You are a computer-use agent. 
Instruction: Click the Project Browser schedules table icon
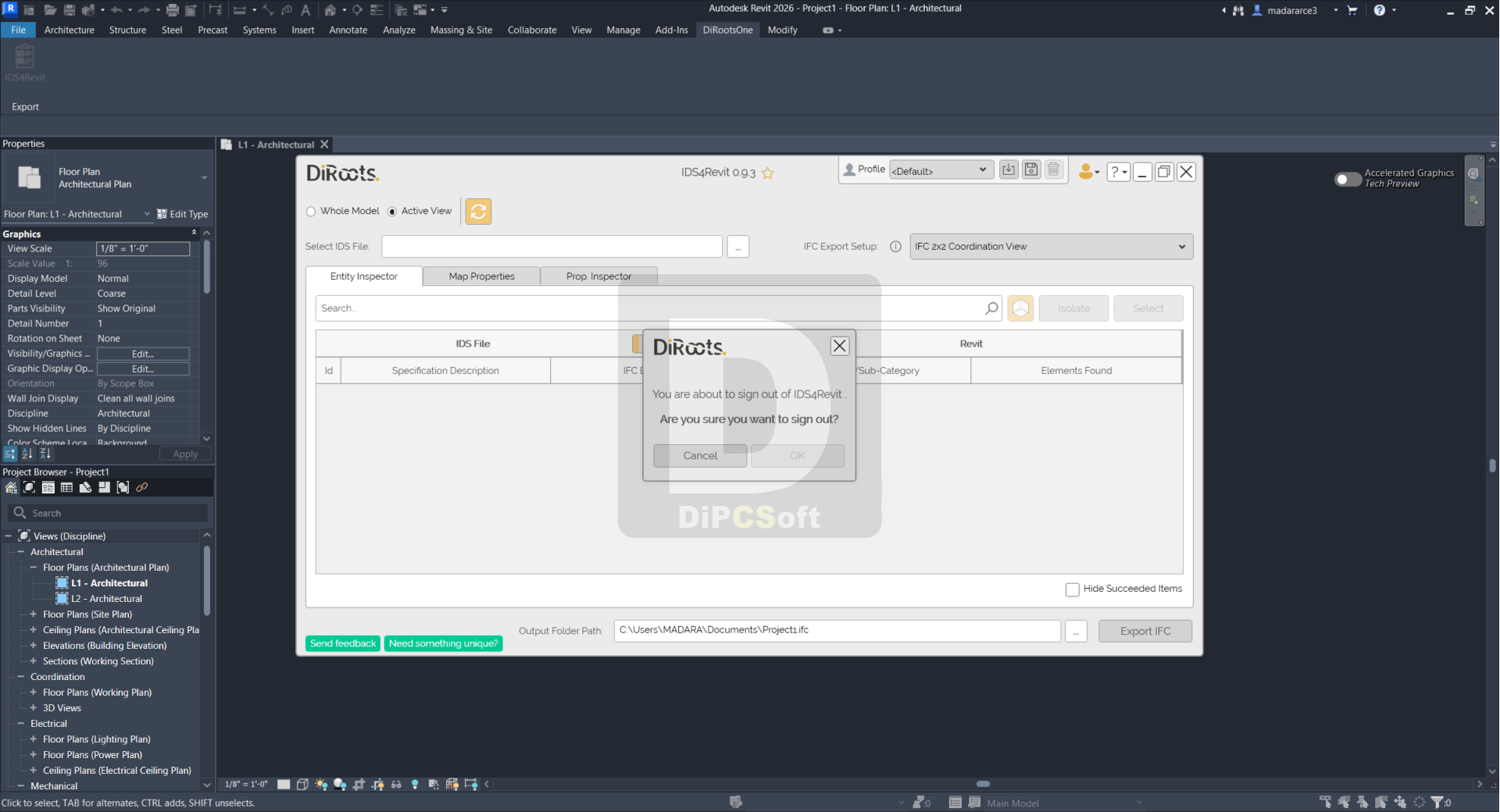(x=66, y=487)
